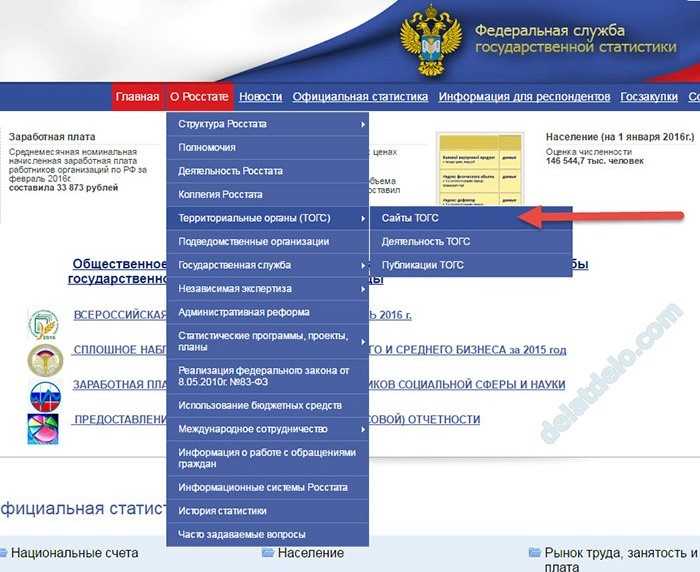
Task: Choose Полномочия from the dropdown menu
Action: click(267, 147)
